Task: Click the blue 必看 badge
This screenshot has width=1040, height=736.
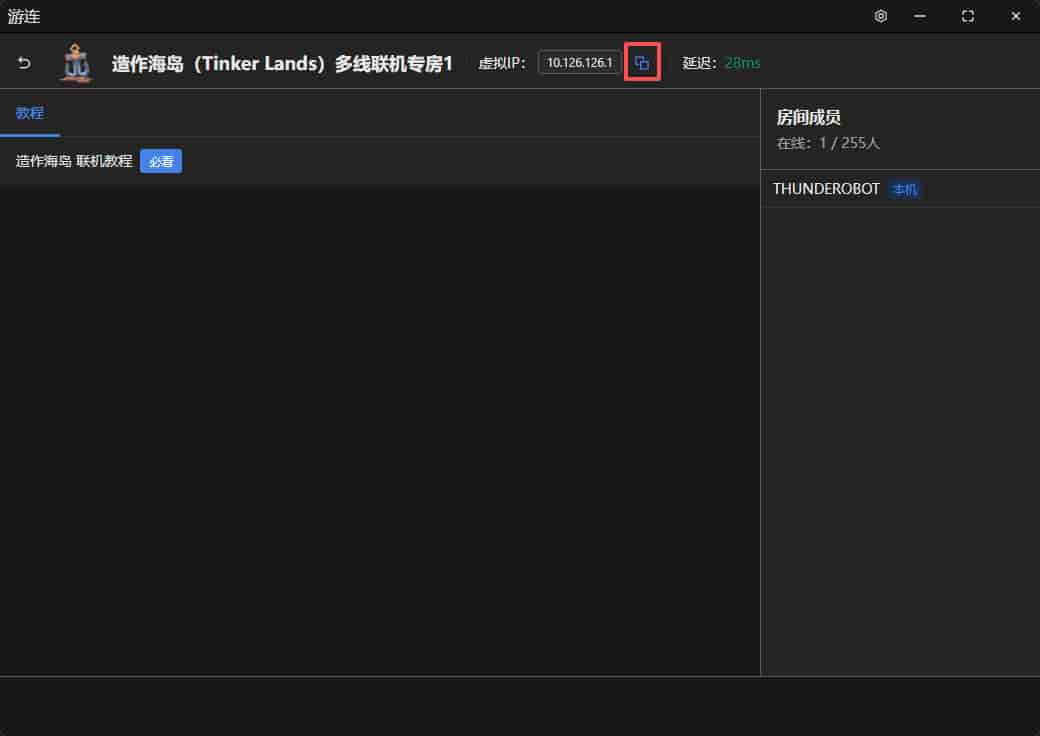Action: (161, 161)
